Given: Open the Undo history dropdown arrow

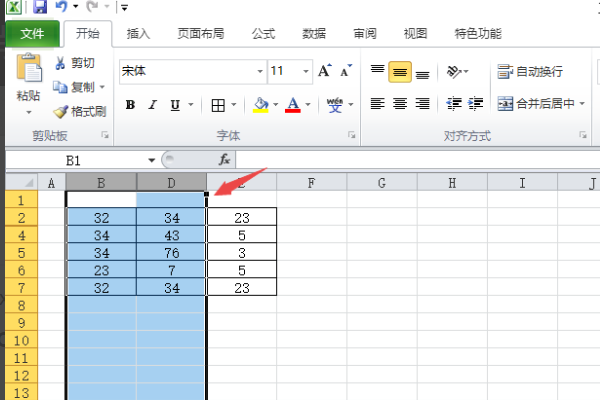Looking at the screenshot, I should pyautogui.click(x=76, y=7).
